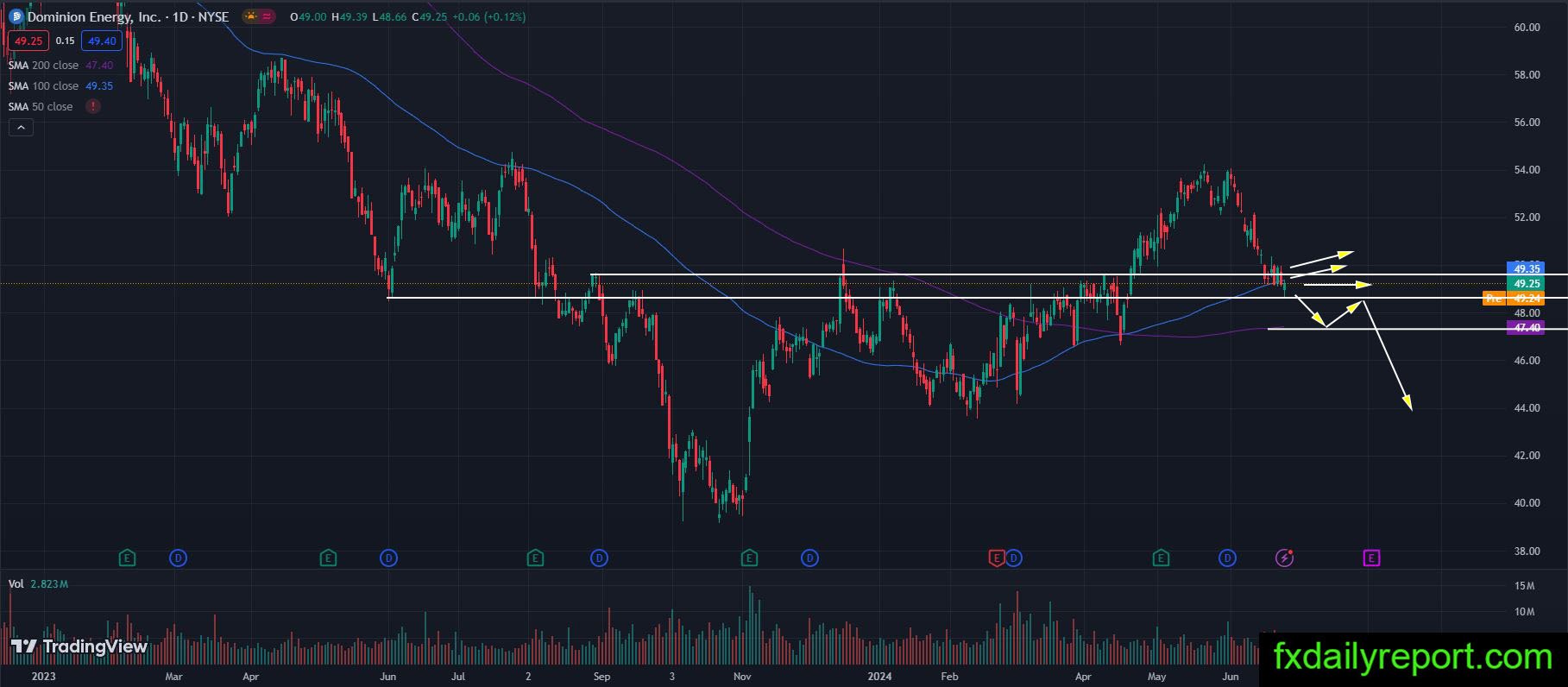Click the SMA 50 red error icon

92,106
